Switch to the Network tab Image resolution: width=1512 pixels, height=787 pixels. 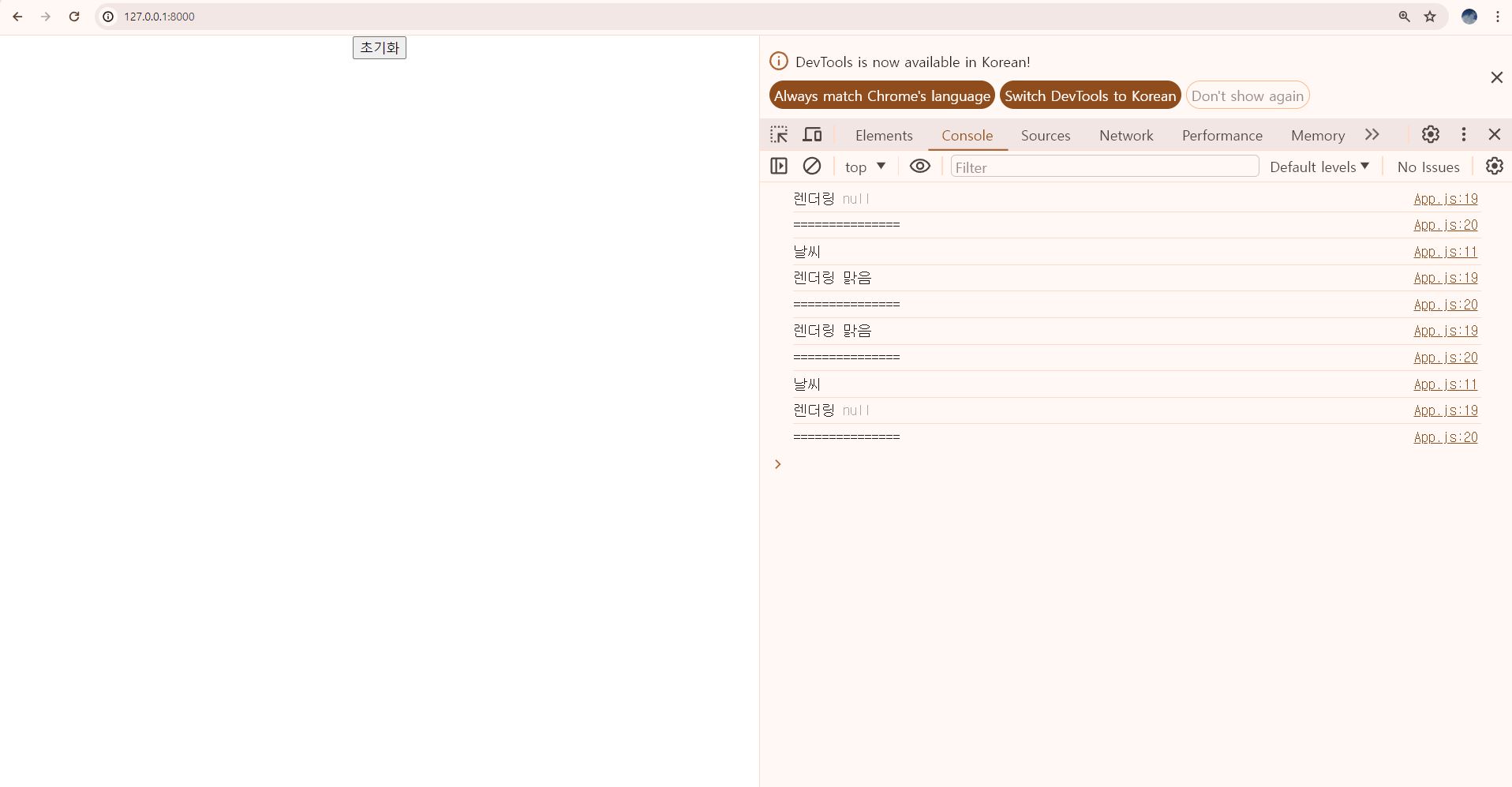click(1126, 136)
